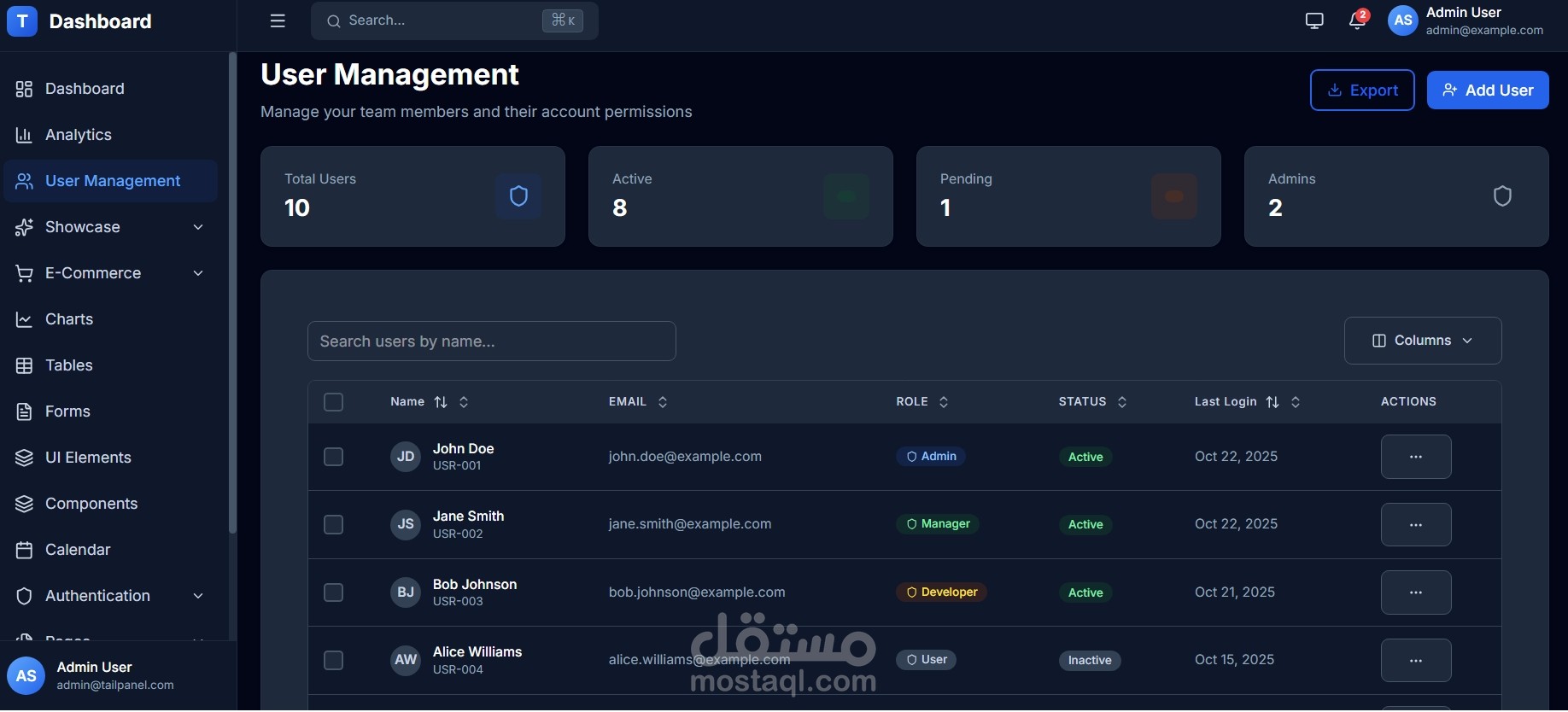Click the Add User button

(x=1488, y=90)
